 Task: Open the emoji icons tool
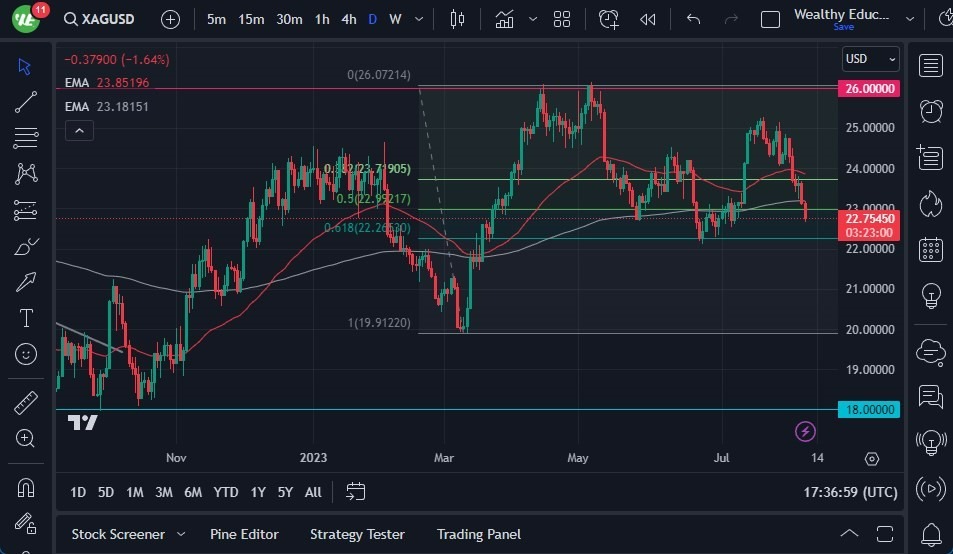(26, 353)
